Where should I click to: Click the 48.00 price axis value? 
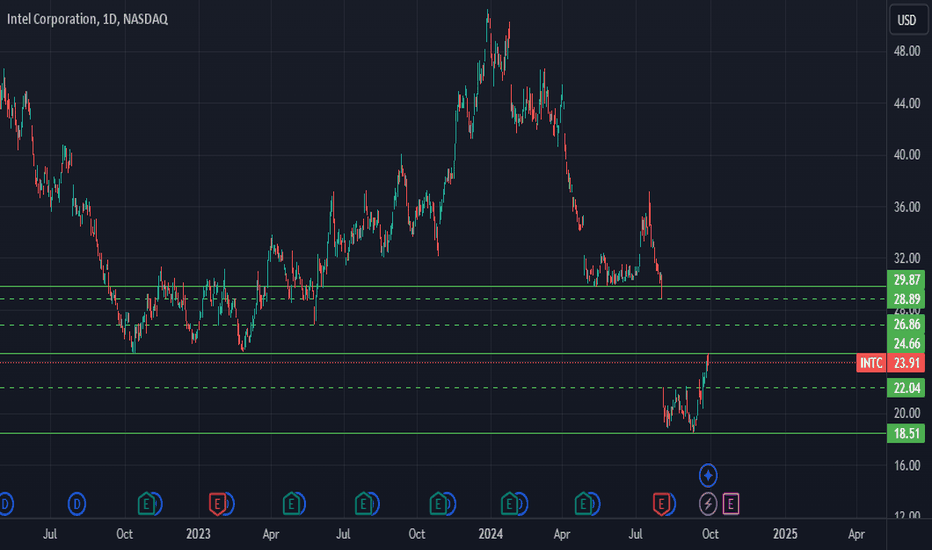click(x=906, y=52)
